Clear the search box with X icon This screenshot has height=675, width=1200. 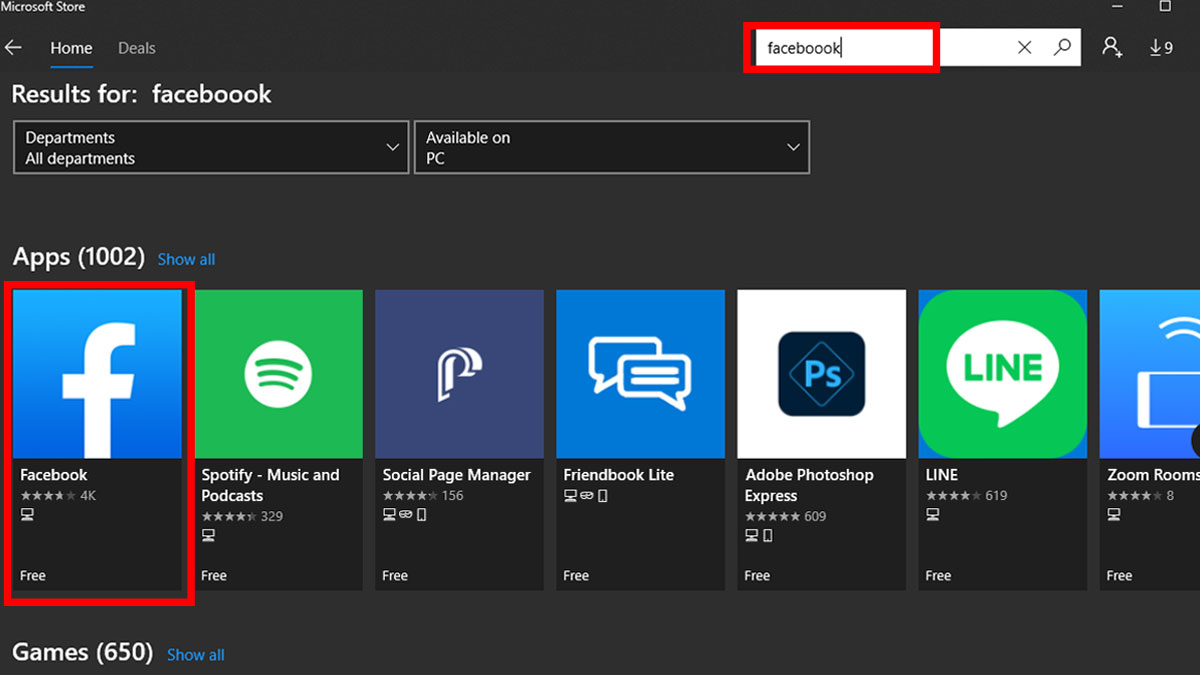coord(1024,47)
